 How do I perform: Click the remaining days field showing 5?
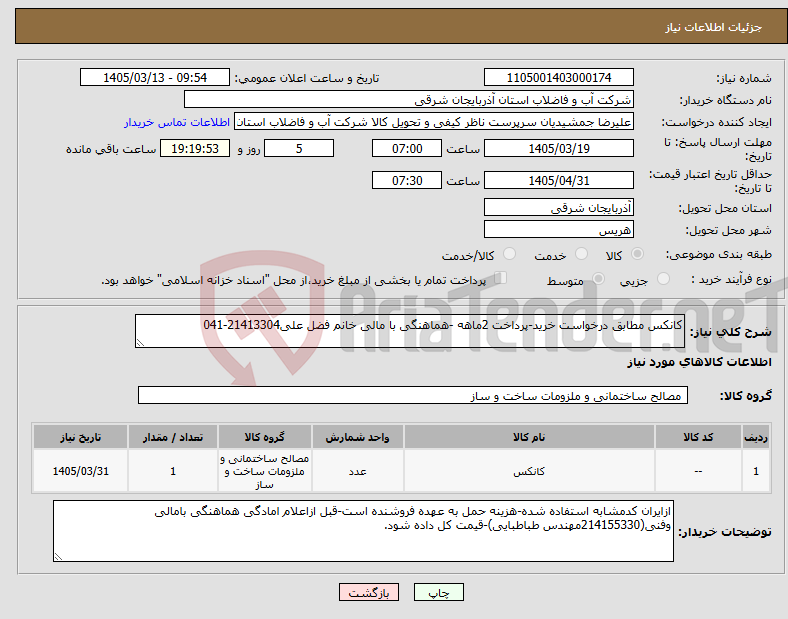pyautogui.click(x=299, y=148)
